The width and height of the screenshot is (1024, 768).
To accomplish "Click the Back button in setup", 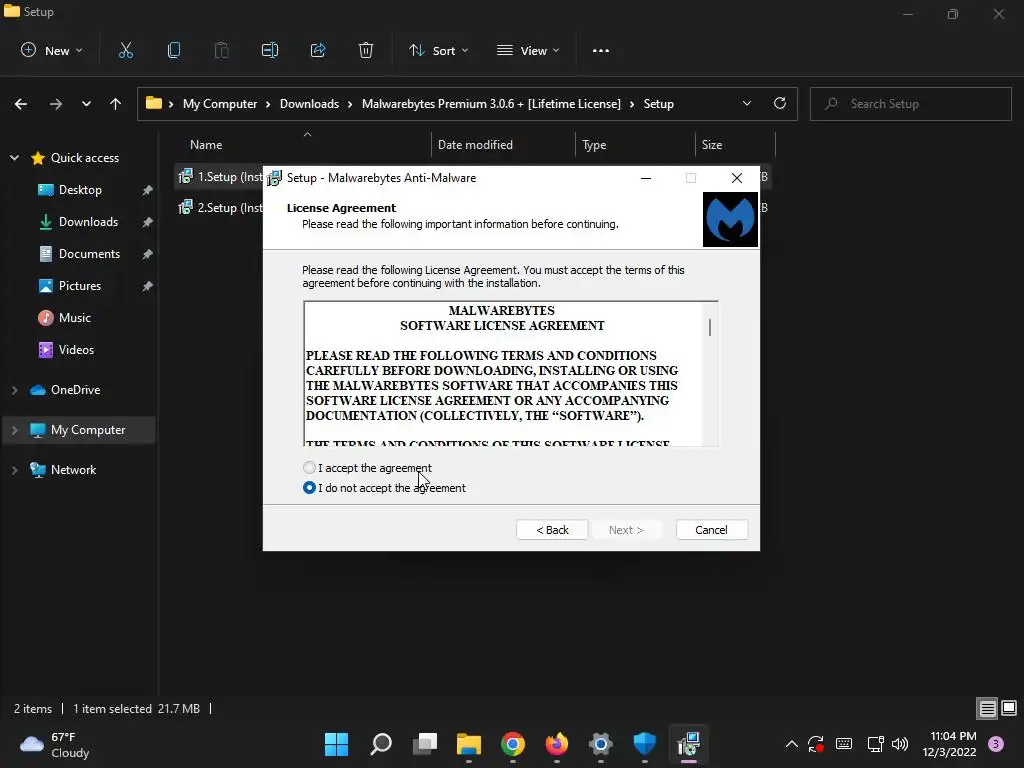I will coord(552,530).
